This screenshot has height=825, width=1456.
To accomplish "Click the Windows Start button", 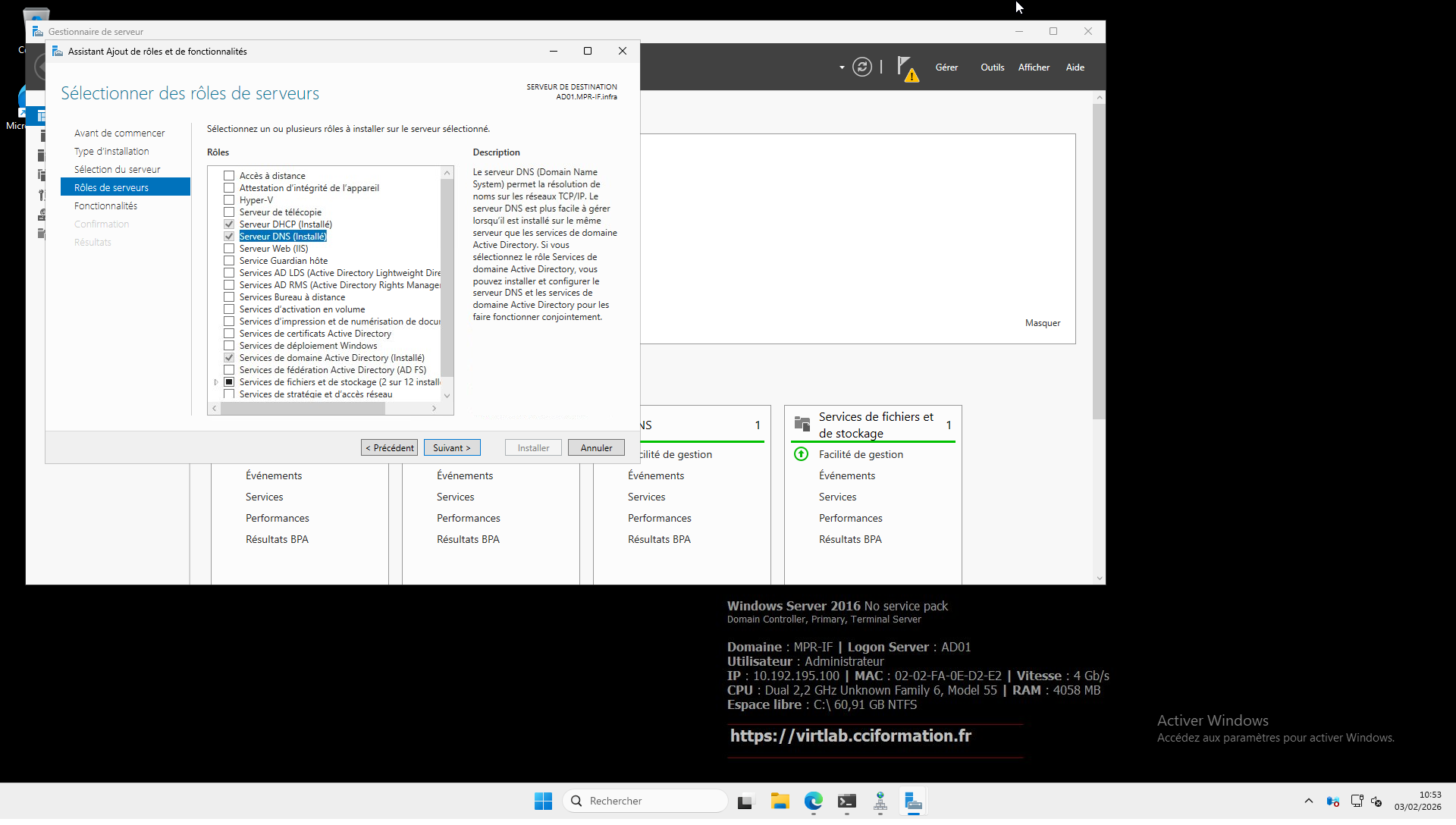I will 543,801.
